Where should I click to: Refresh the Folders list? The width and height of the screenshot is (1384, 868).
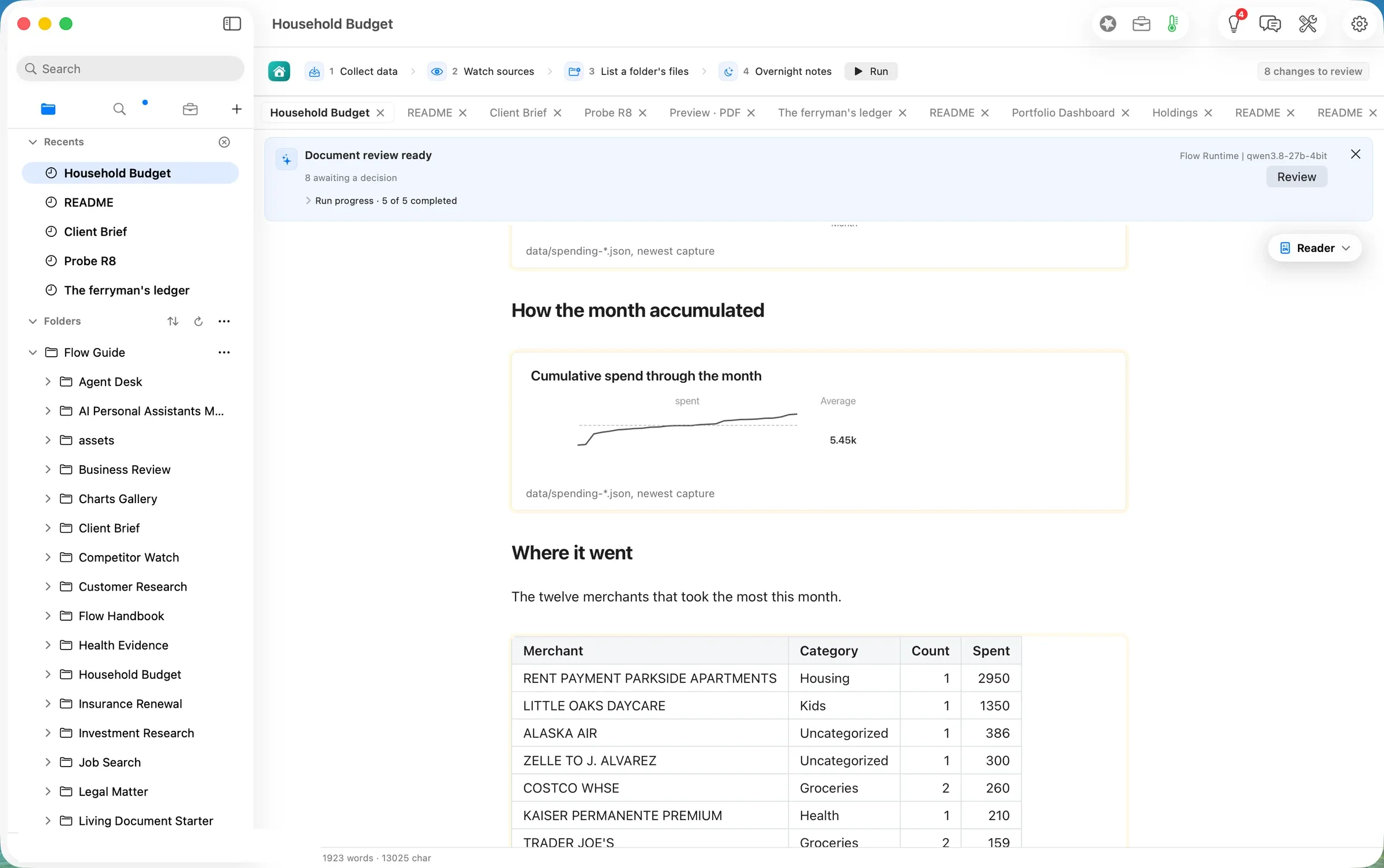point(198,321)
